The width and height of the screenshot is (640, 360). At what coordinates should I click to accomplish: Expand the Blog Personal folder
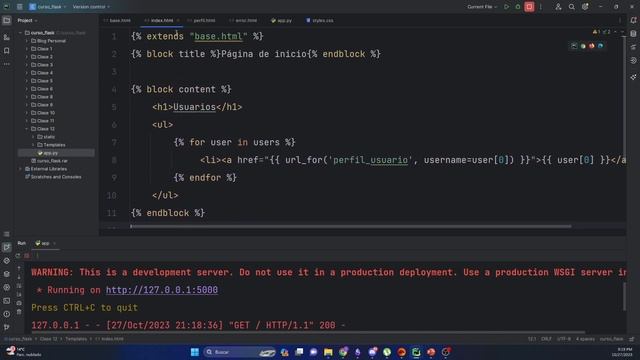pos(27,41)
